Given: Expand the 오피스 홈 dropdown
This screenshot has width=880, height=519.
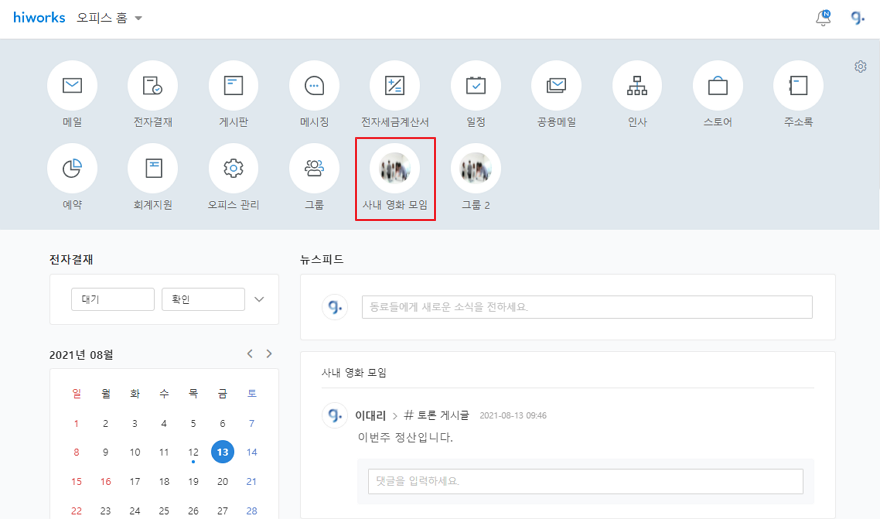Looking at the screenshot, I should 109,18.
